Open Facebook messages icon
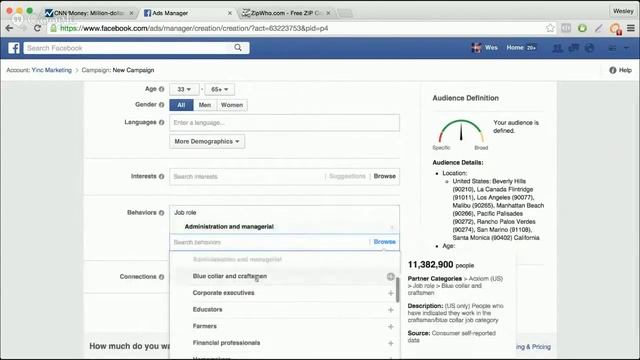640x360 pixels. [x=573, y=48]
